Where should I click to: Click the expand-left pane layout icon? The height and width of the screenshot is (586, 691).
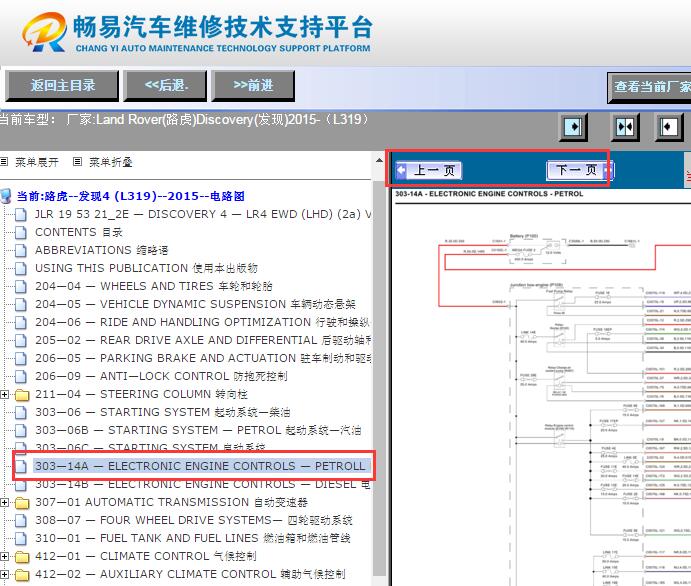(669, 127)
